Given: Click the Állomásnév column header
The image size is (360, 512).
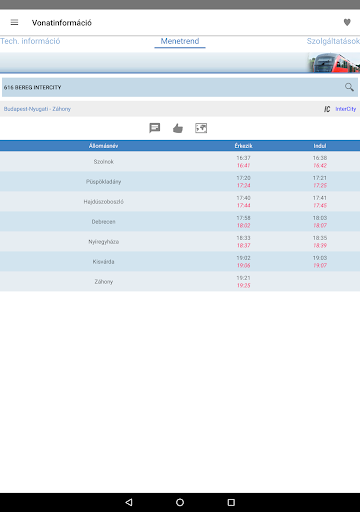Looking at the screenshot, I should tap(103, 146).
